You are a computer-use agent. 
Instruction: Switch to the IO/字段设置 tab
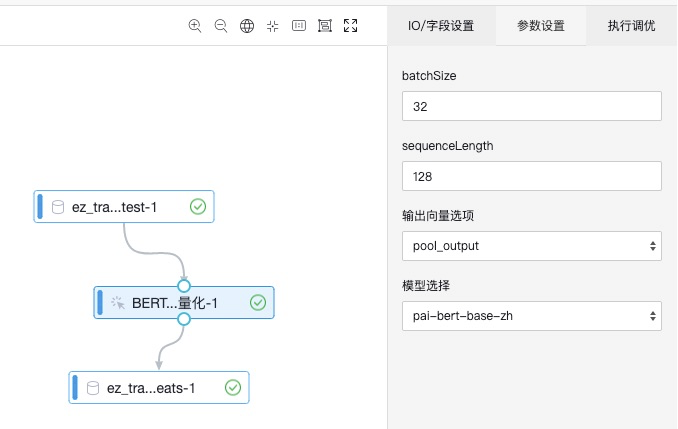(442, 26)
